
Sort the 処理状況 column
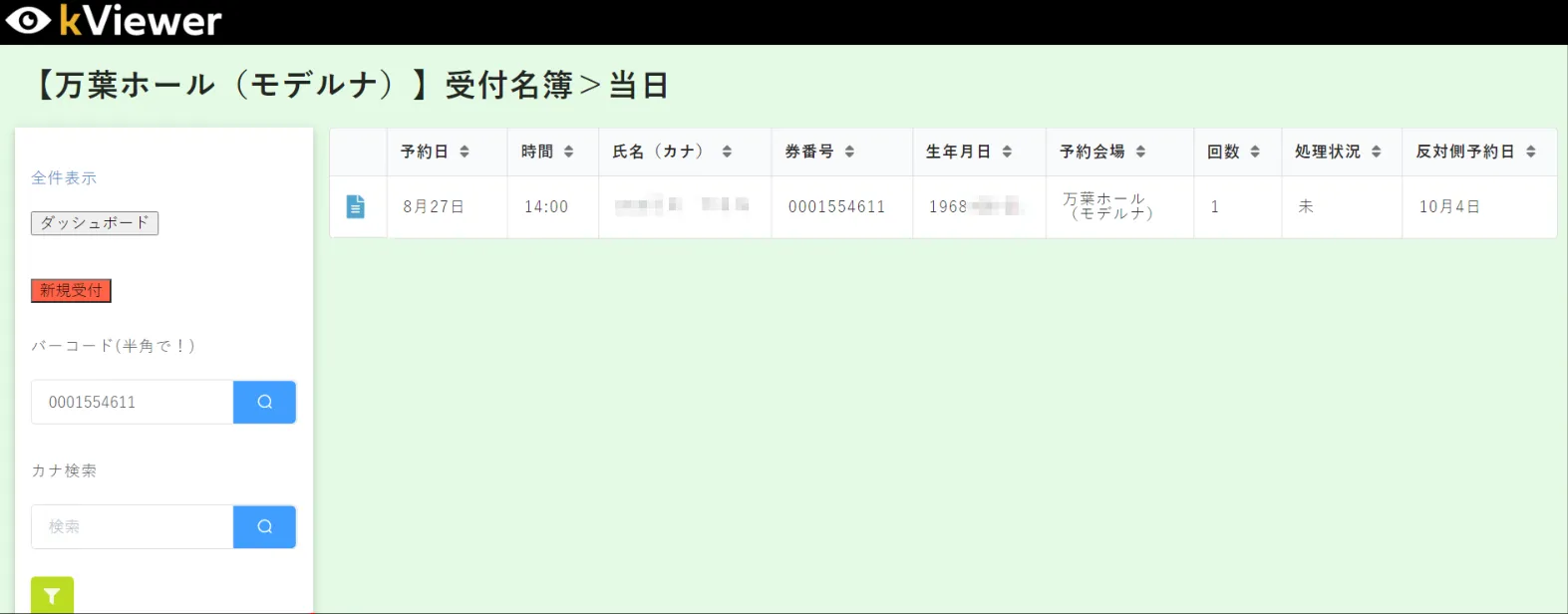(1376, 152)
